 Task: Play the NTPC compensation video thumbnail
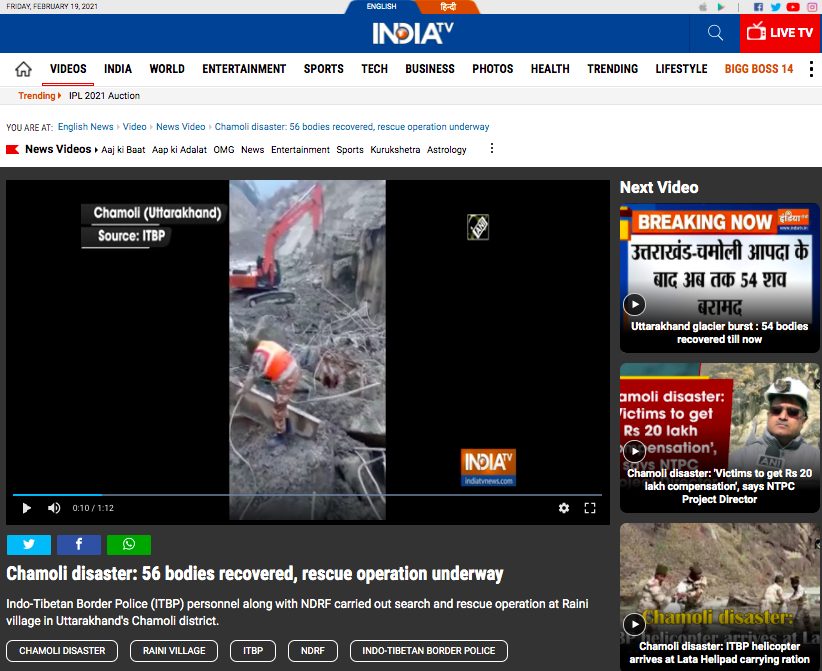pyautogui.click(x=719, y=438)
